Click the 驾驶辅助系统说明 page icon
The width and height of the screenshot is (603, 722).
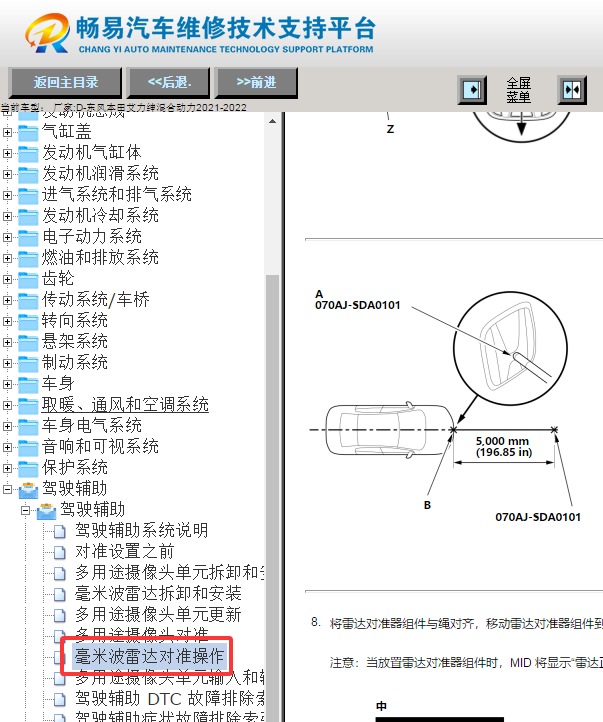(x=60, y=531)
